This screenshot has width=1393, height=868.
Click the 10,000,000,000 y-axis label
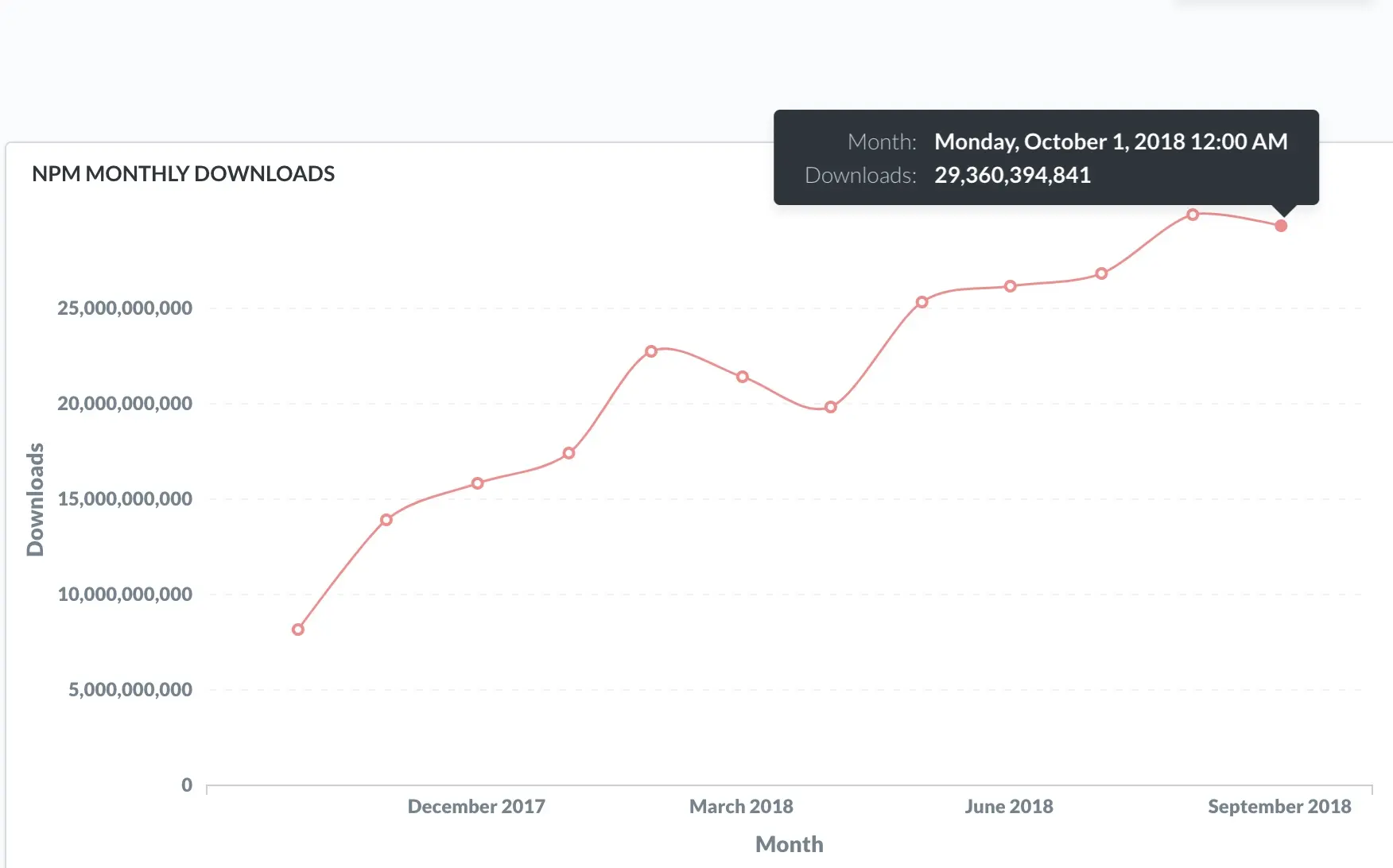125,594
